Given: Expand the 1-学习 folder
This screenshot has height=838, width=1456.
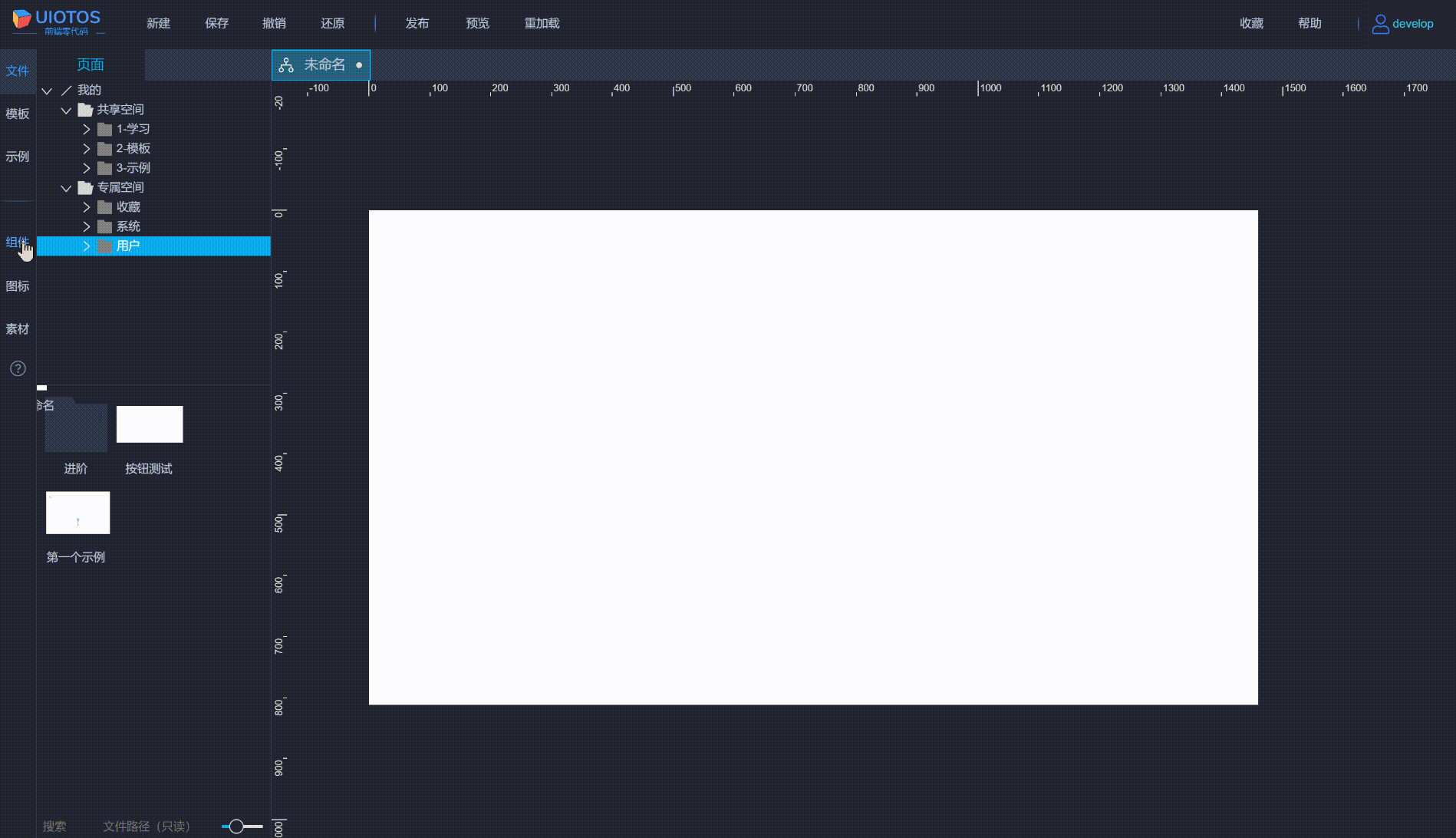Looking at the screenshot, I should 86,129.
